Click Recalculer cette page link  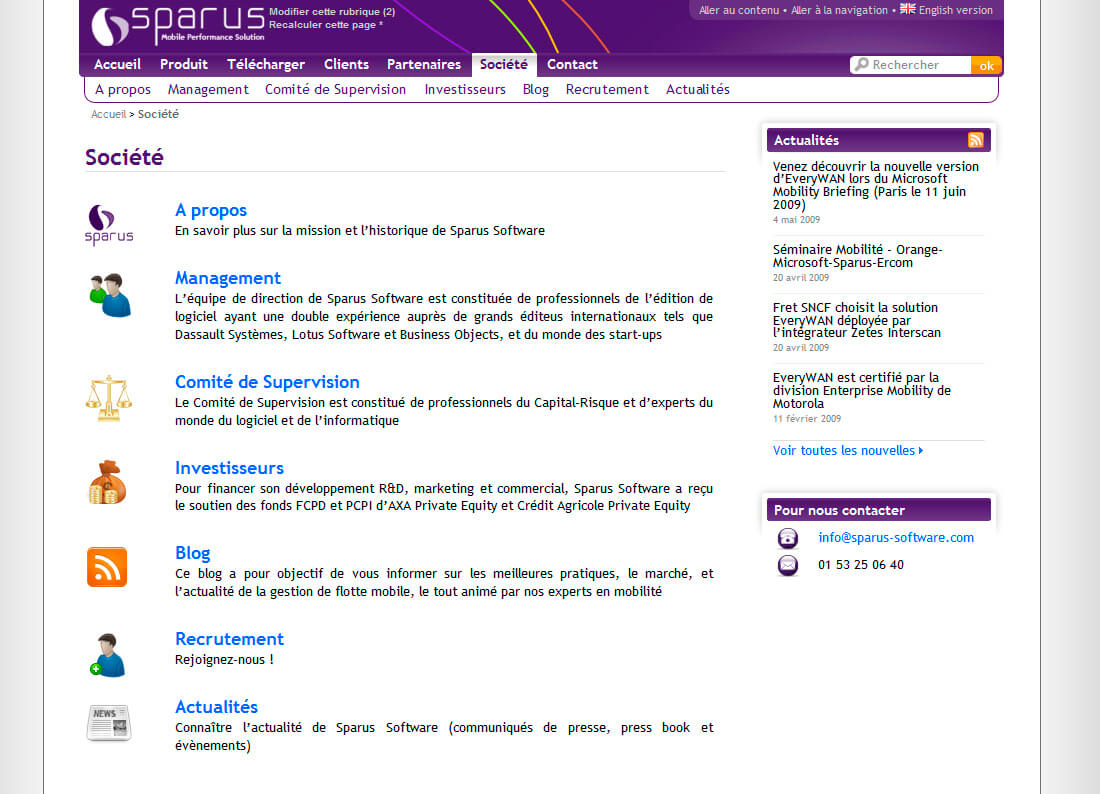click(x=326, y=25)
